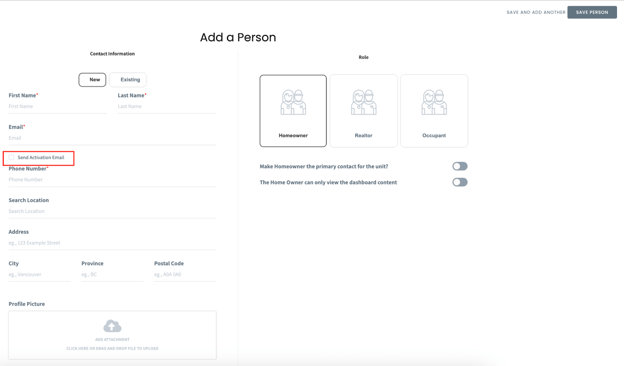
Task: Click the 'Contact Information' section label
Action: click(x=112, y=54)
